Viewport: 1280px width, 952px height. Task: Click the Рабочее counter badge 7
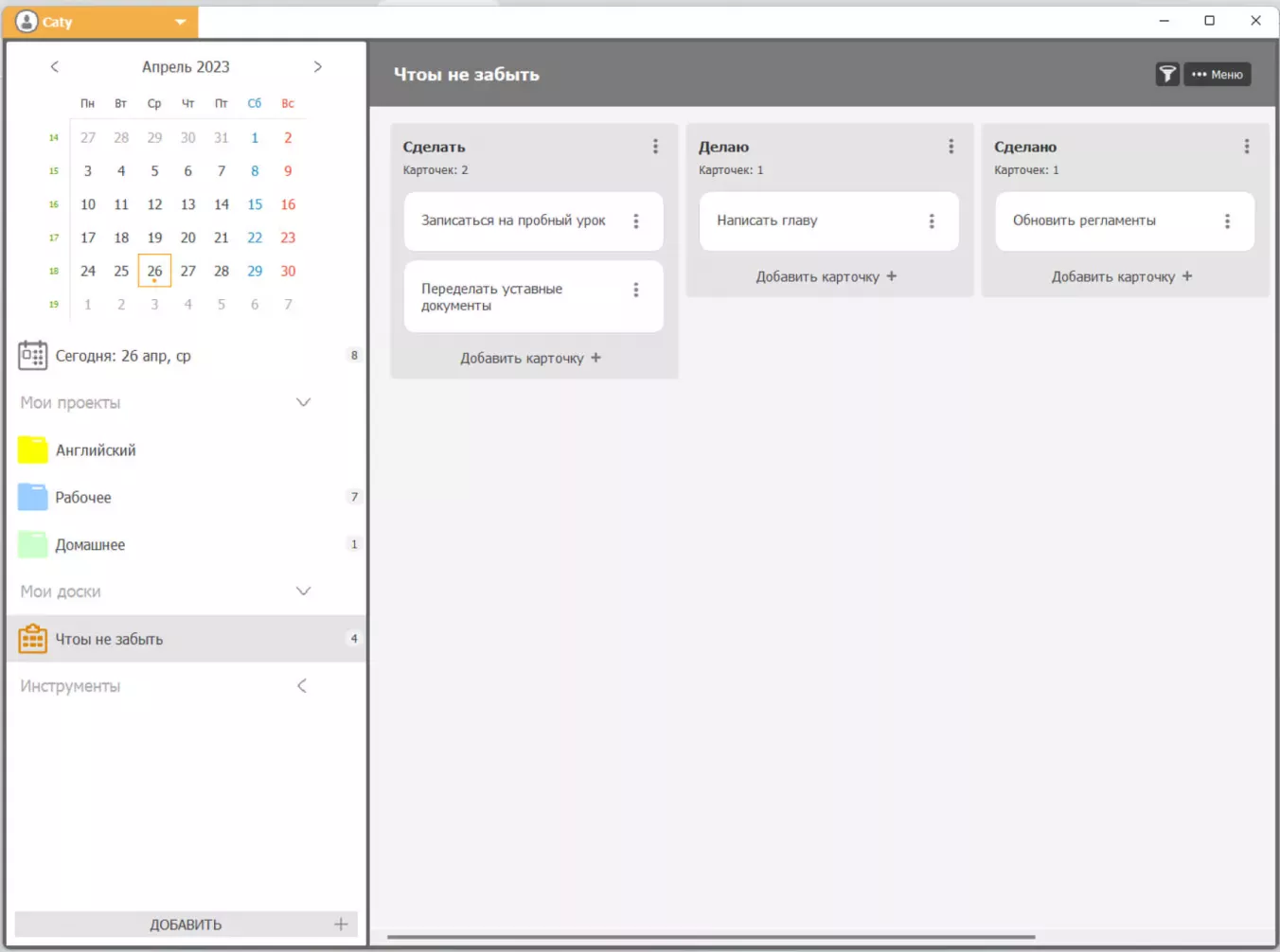pyautogui.click(x=354, y=497)
